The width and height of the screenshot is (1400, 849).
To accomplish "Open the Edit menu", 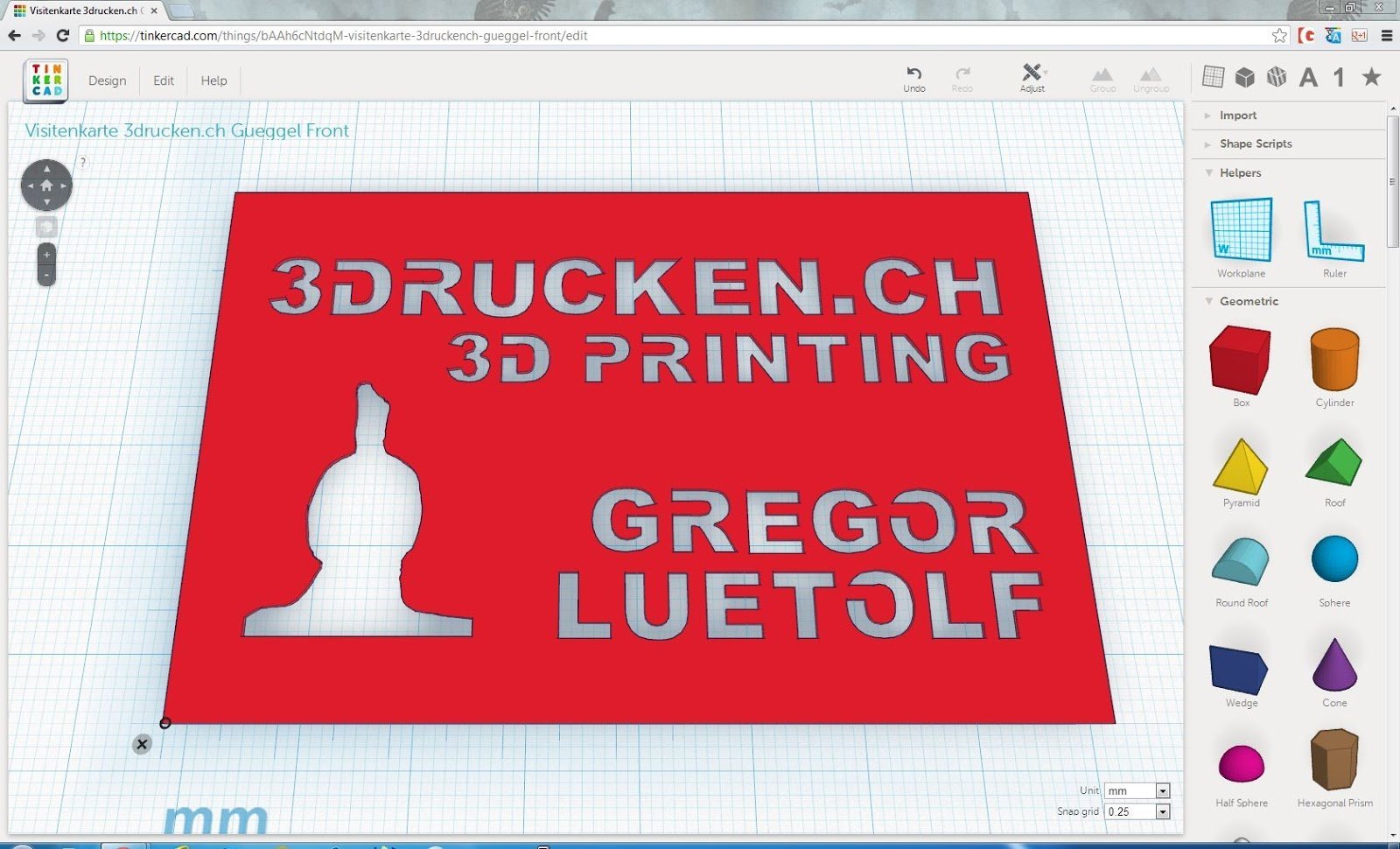I will 164,81.
